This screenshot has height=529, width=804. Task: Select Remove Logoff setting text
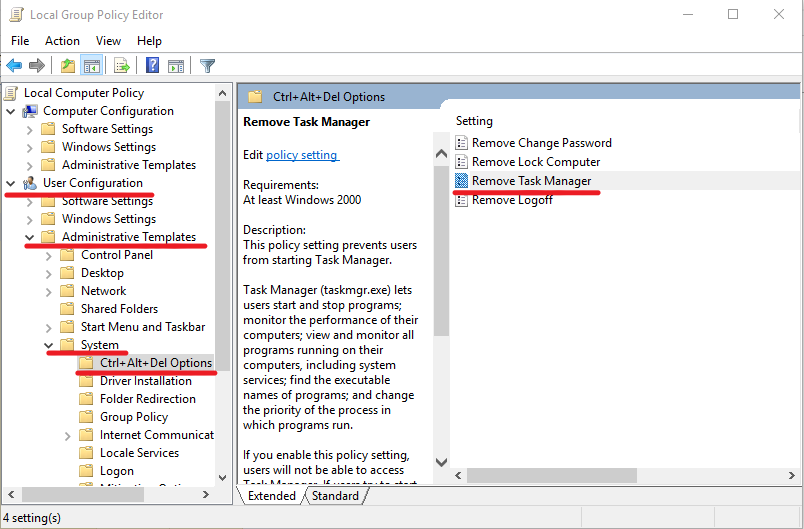[512, 200]
